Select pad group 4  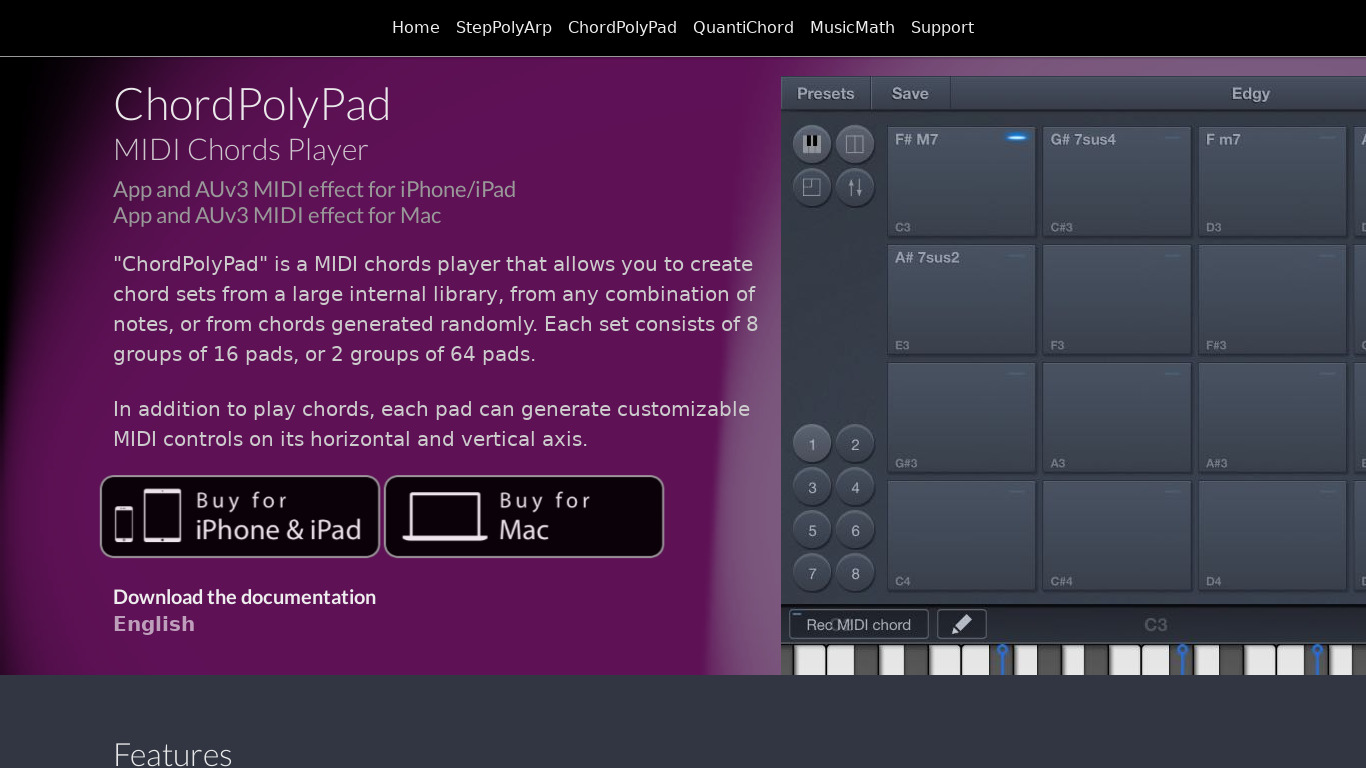(855, 487)
